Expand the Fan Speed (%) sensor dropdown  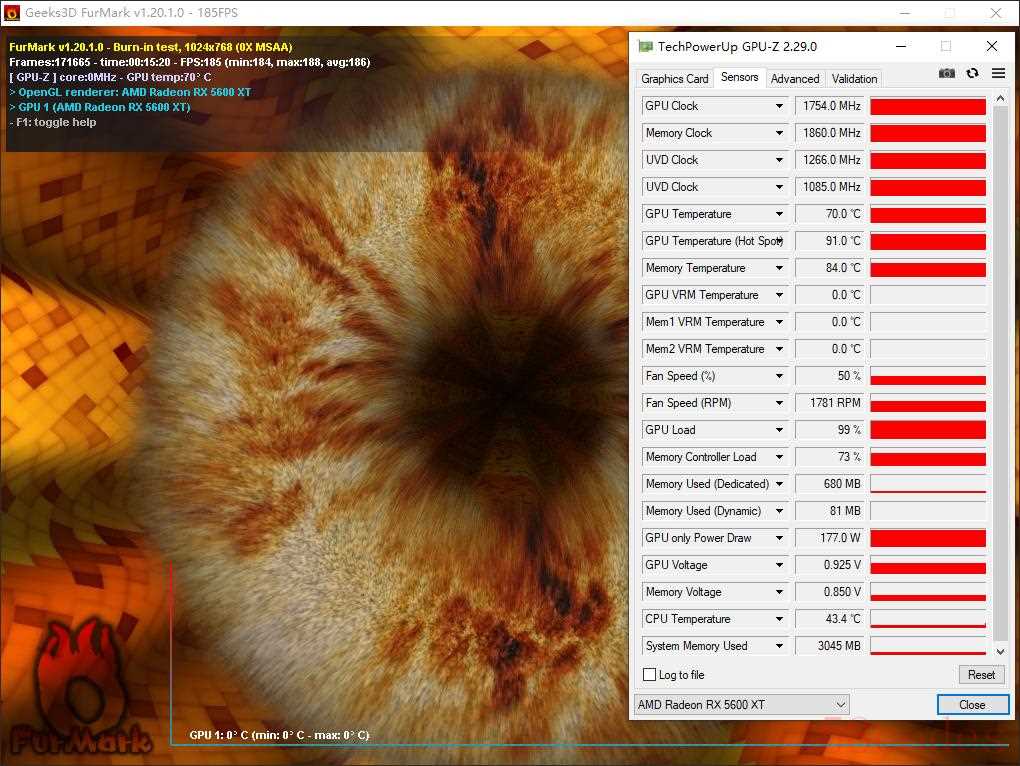coord(779,376)
